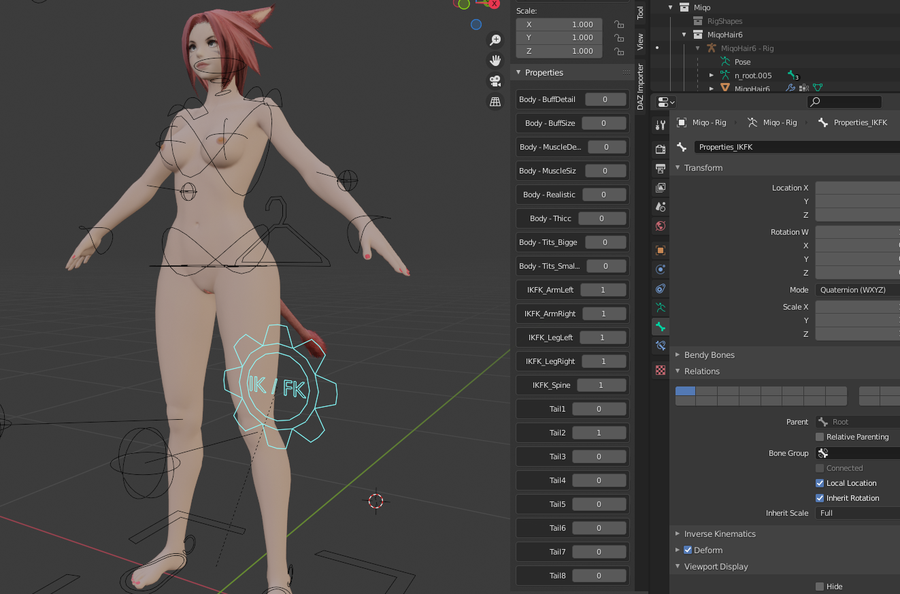Click the pan view hand icon

(x=495, y=60)
